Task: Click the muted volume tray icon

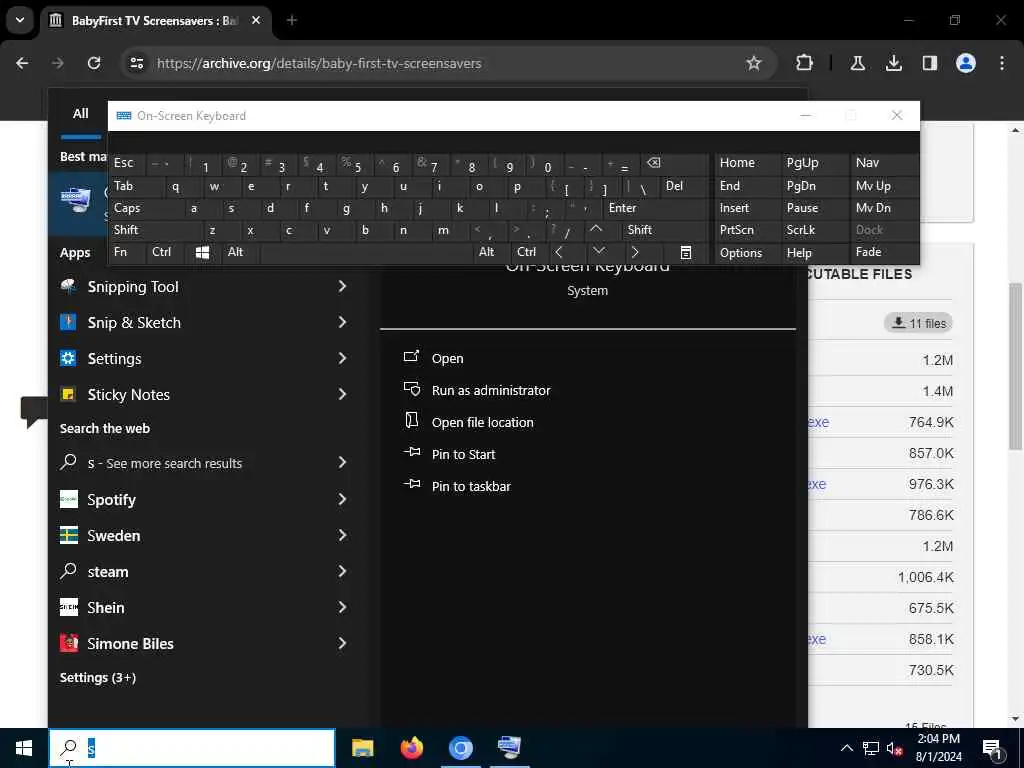Action: pyautogui.click(x=894, y=749)
